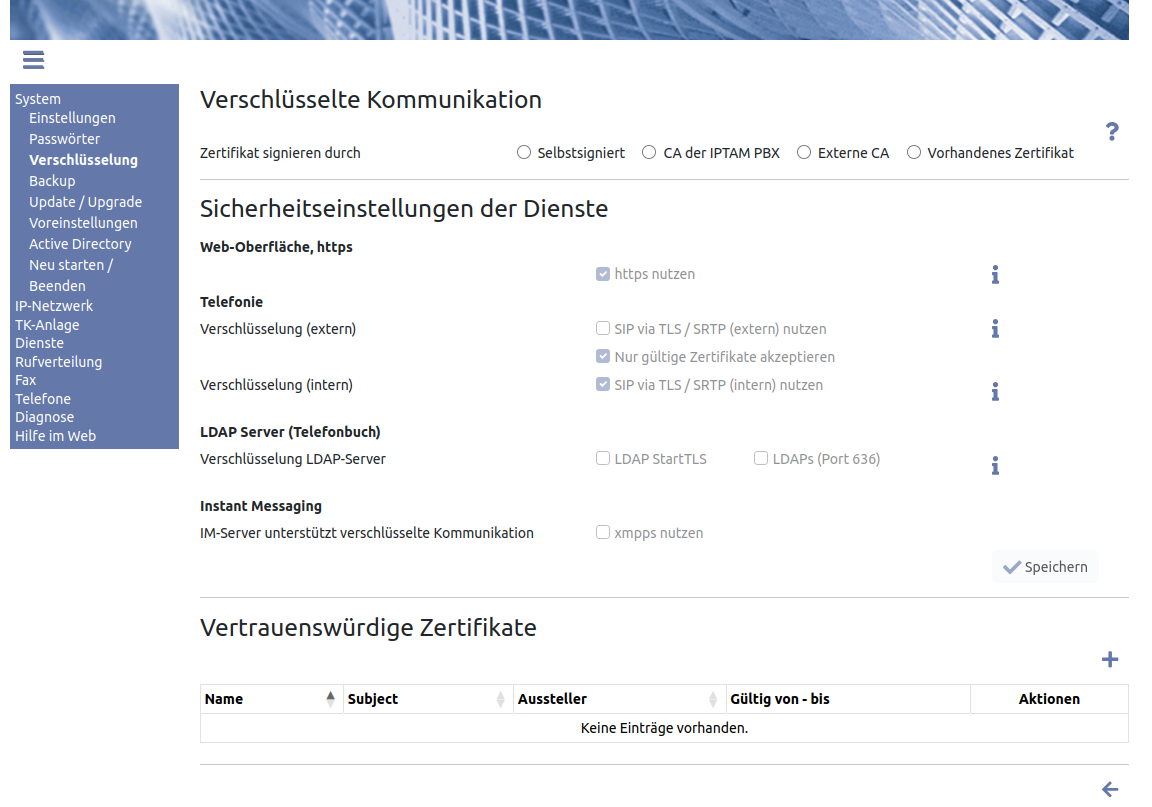Image resolution: width=1152 pixels, height=807 pixels.
Task: Click the Speichern button
Action: pyautogui.click(x=1045, y=567)
